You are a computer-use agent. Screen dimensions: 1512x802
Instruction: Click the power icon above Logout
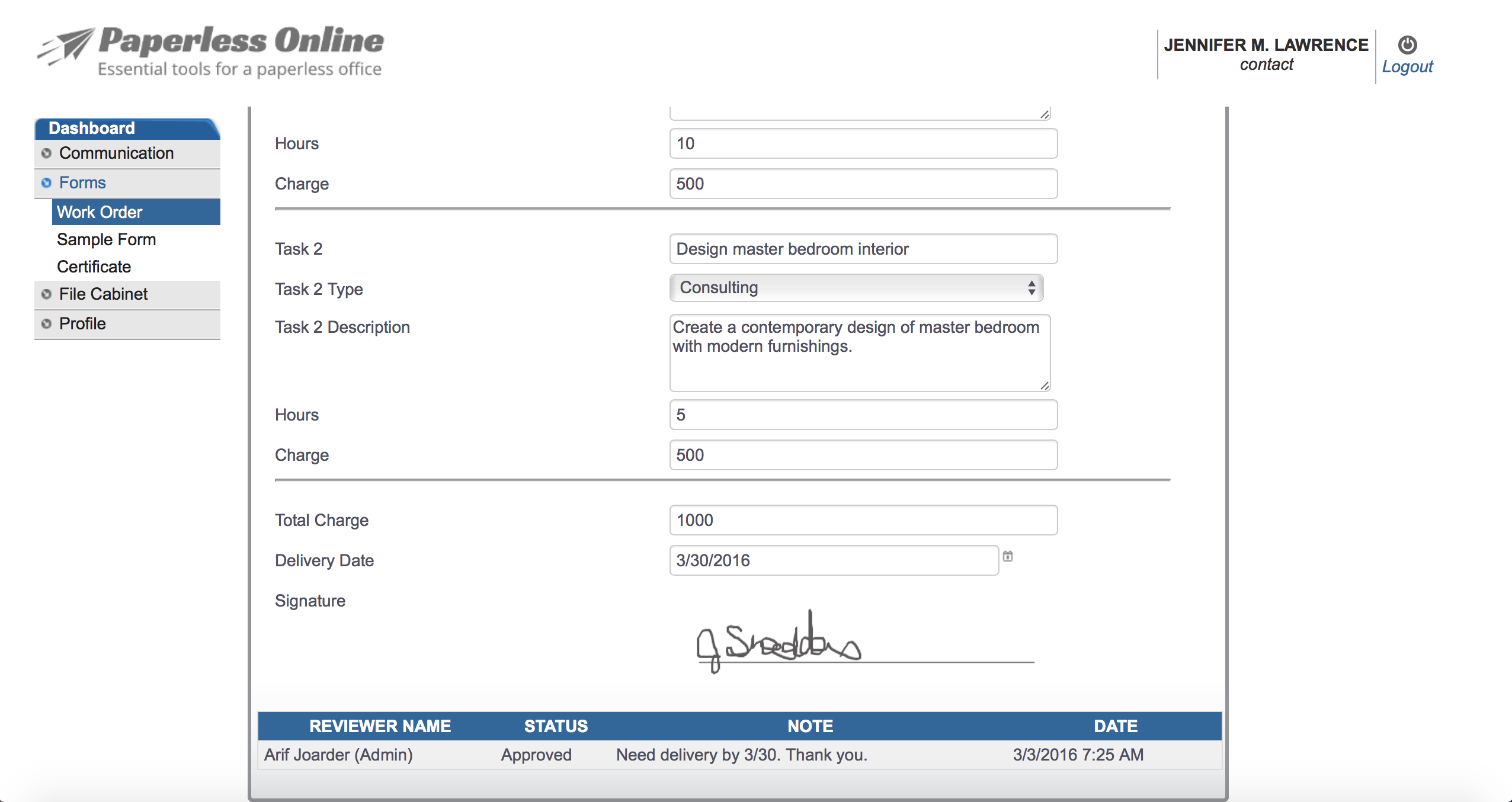point(1407,45)
